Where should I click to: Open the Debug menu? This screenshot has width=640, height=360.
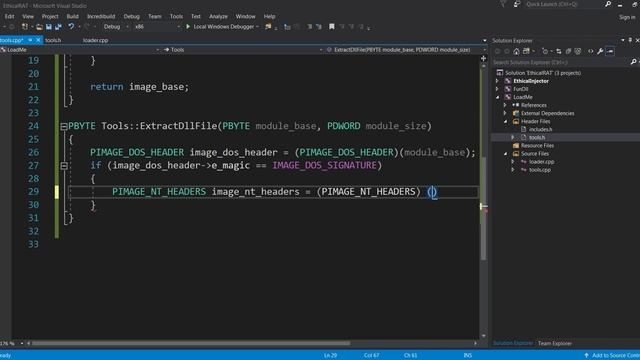[131, 16]
